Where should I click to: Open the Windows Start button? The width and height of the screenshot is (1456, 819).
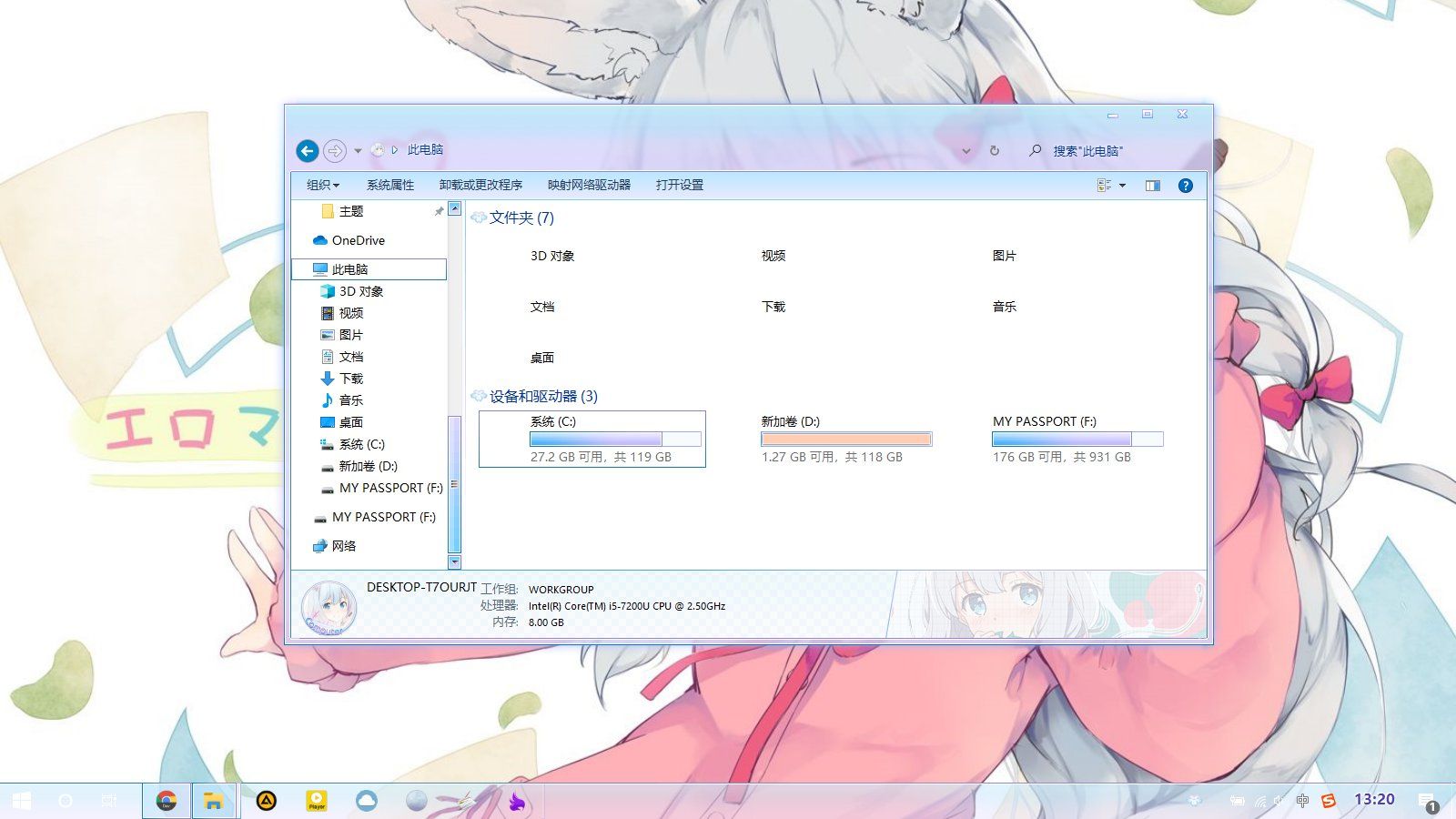[x=22, y=801]
